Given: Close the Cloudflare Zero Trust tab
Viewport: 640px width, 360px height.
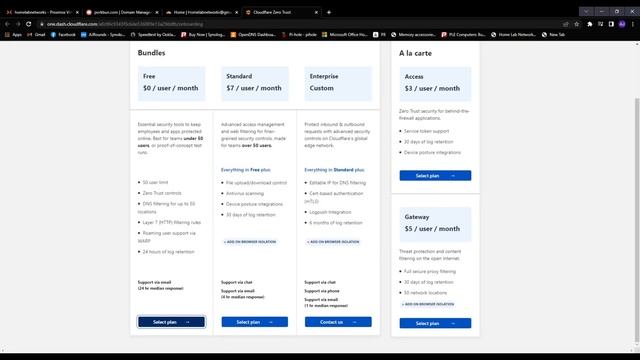Looking at the screenshot, I should 316,12.
